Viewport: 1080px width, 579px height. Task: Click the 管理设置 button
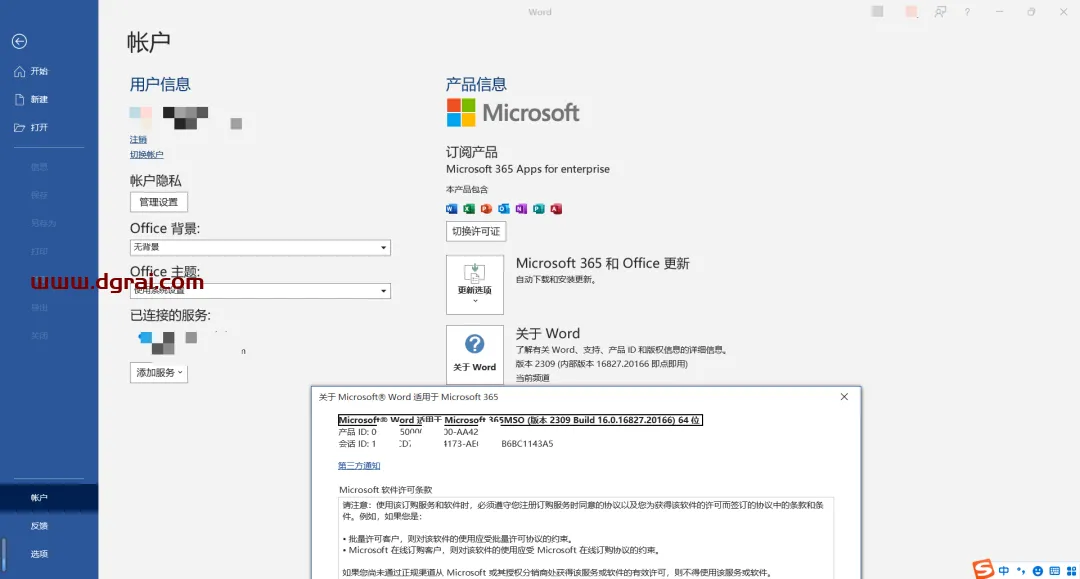158,202
